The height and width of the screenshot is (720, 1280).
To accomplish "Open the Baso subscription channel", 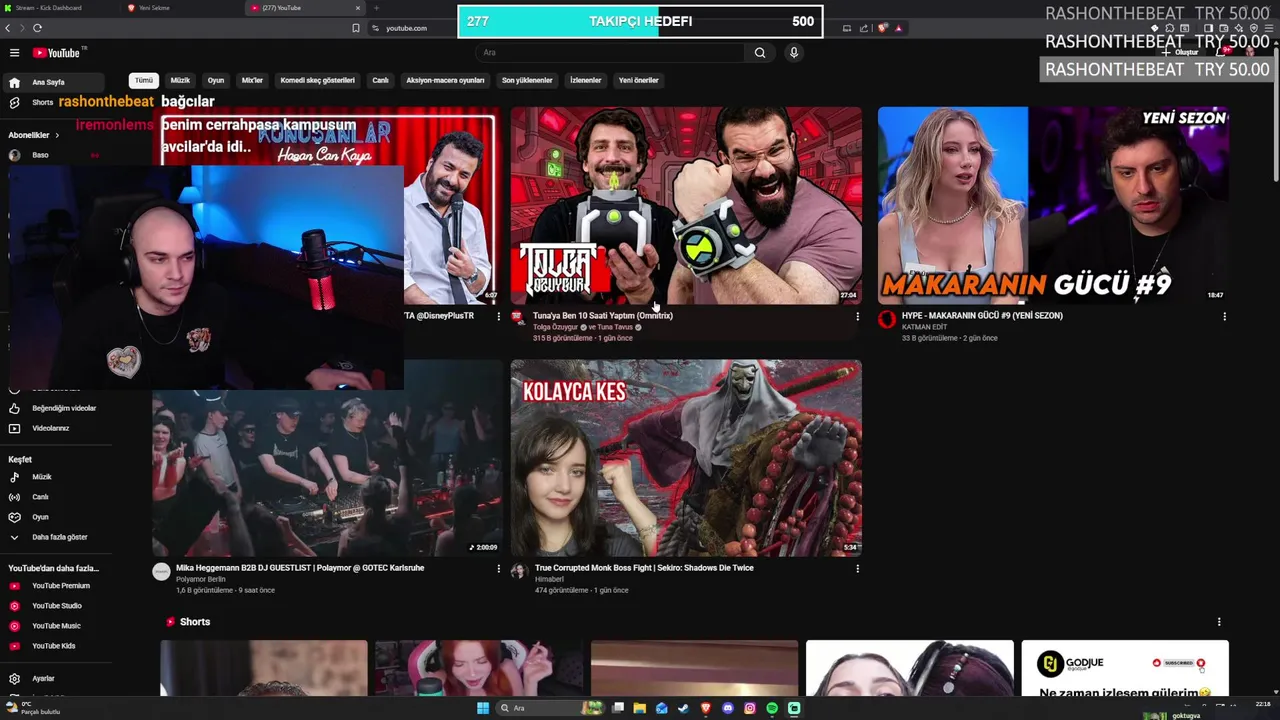I will click(52, 155).
